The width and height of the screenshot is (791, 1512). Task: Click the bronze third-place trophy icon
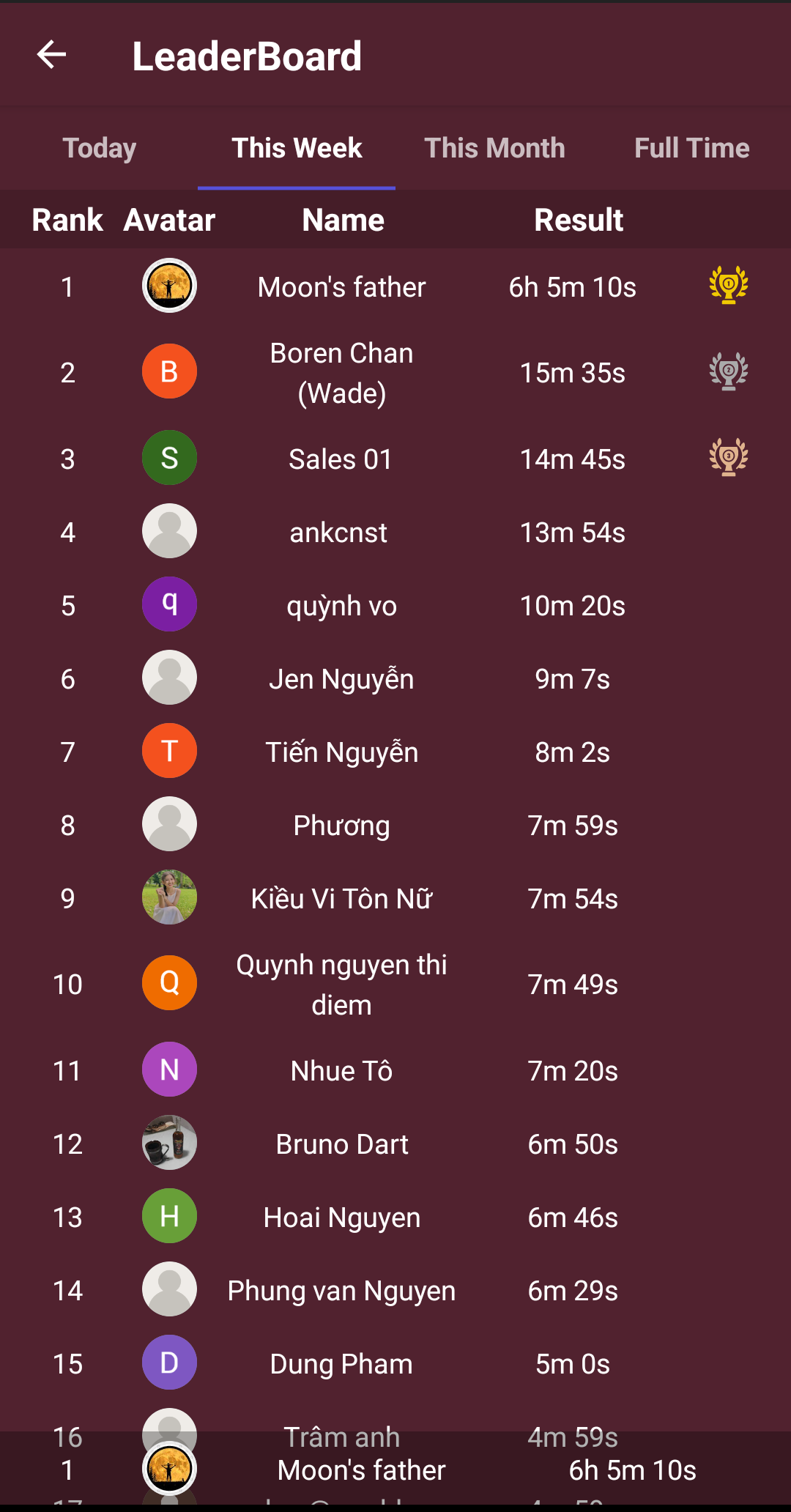coord(728,458)
